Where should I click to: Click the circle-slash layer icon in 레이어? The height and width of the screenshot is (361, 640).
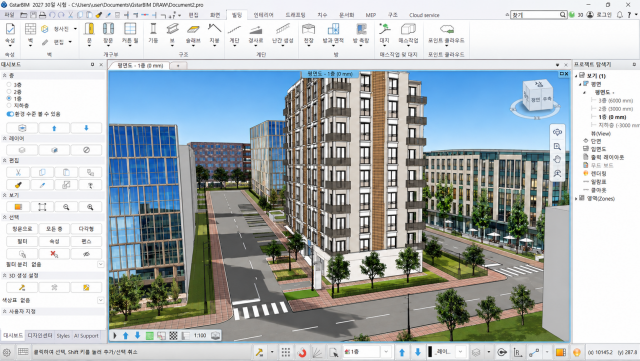[x=86, y=150]
